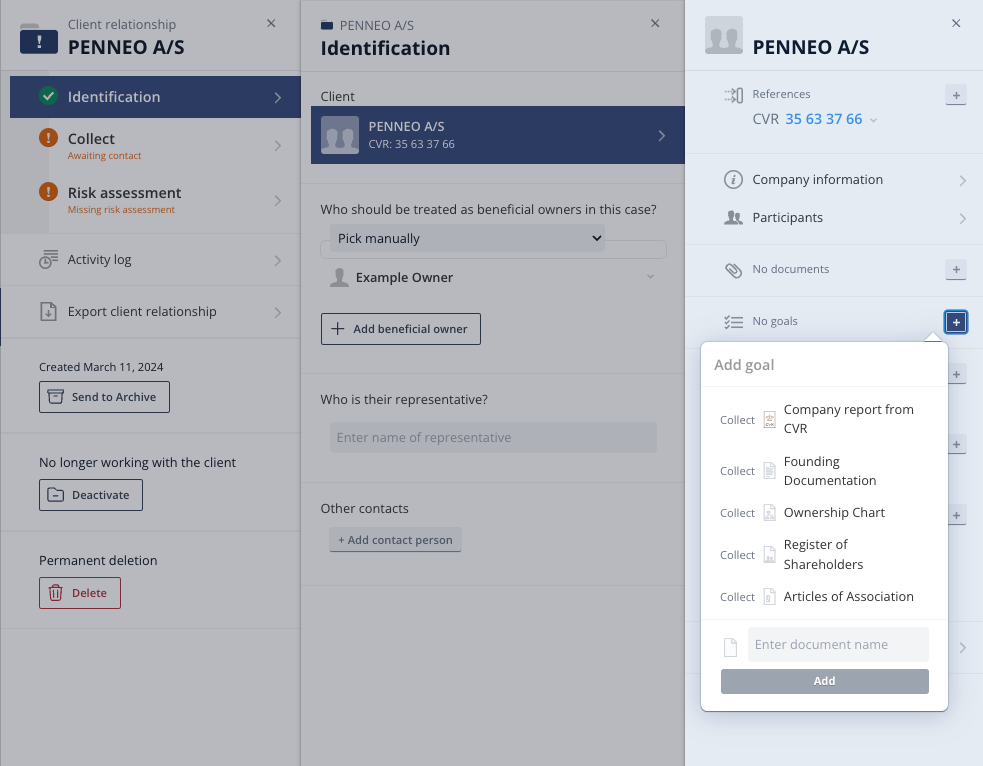Click the chevron on Risk assessment row
Viewport: 983px width, 766px height.
click(278, 201)
